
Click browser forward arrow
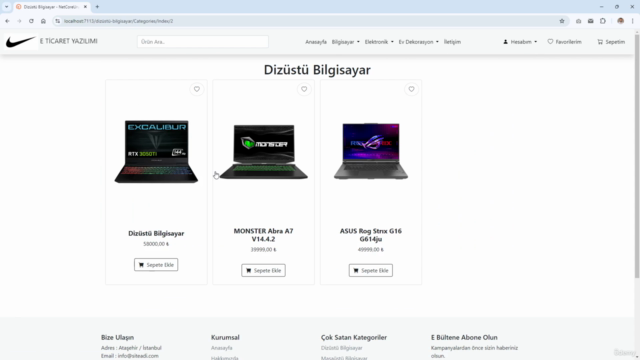tap(19, 21)
